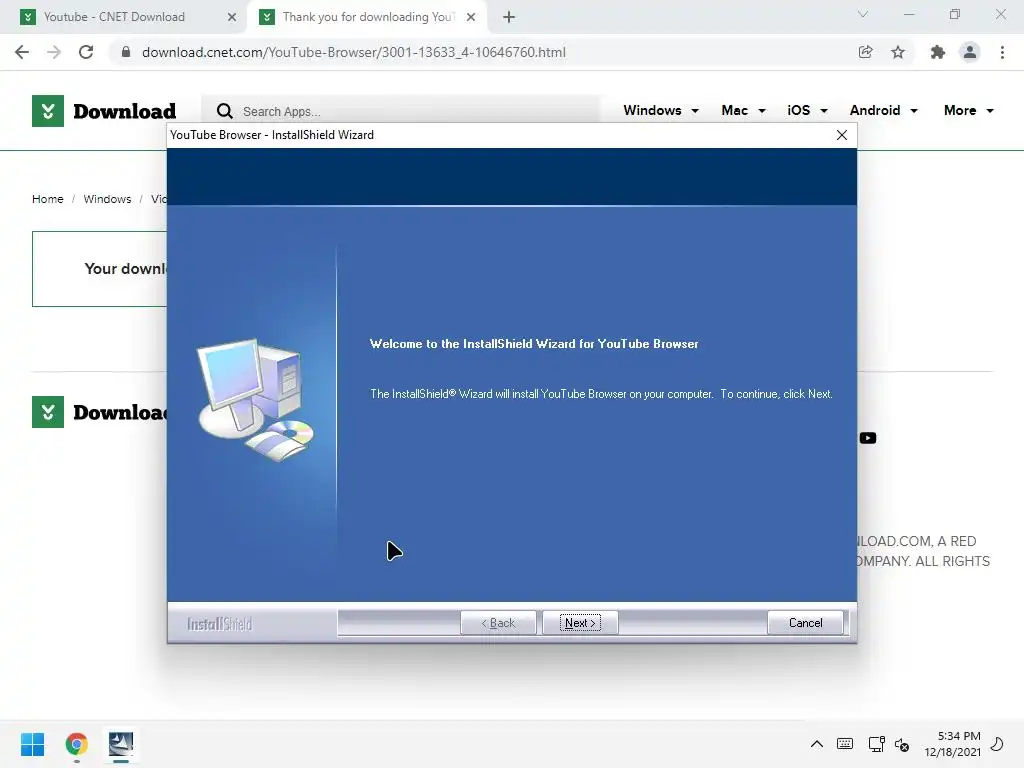Open the notifications moon icon
Image resolution: width=1024 pixels, height=768 pixels.
click(997, 744)
